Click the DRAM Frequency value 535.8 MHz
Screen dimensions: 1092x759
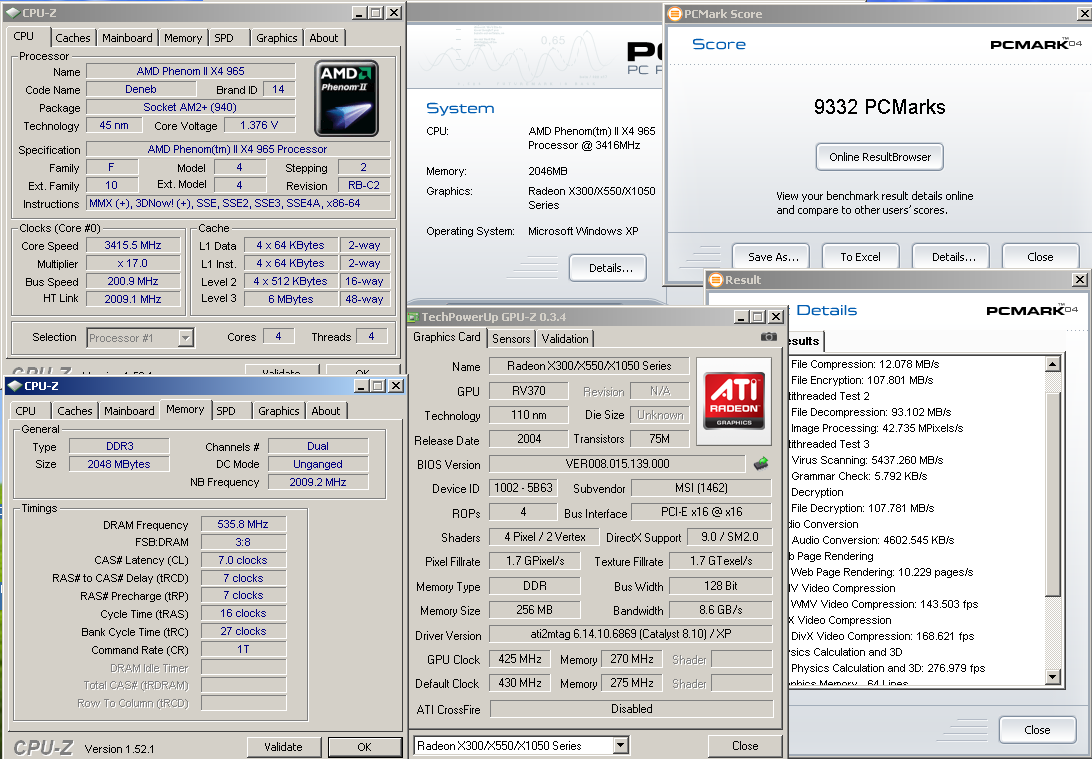[x=243, y=524]
